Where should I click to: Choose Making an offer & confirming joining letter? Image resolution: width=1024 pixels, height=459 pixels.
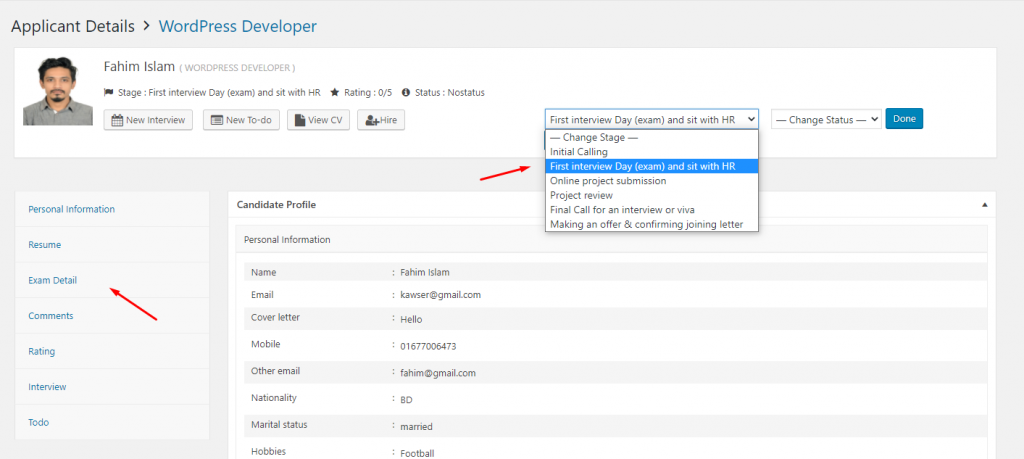[x=652, y=224]
